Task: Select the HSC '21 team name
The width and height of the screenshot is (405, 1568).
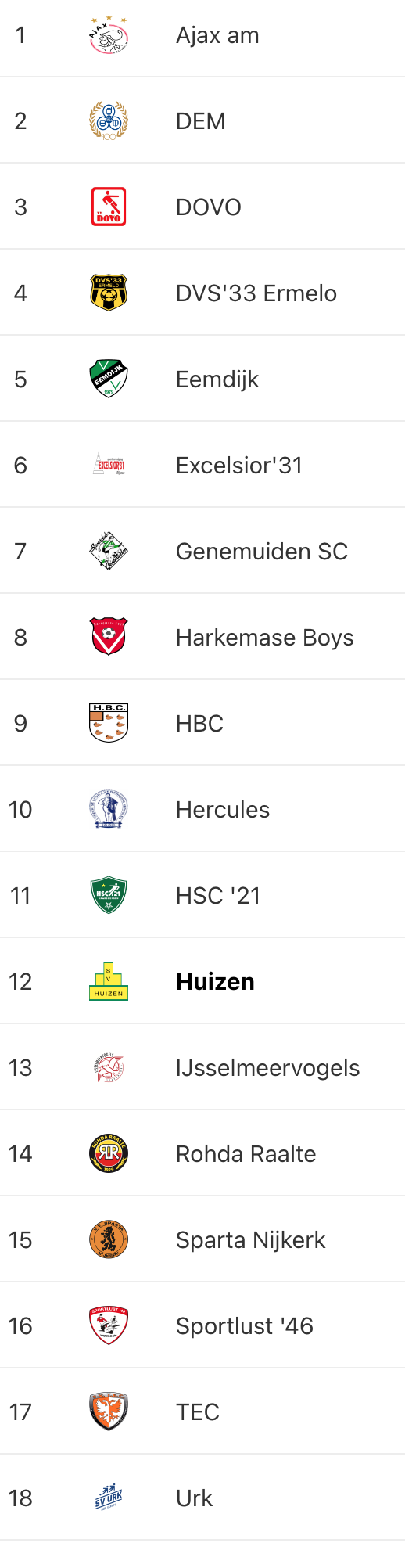Action: click(x=218, y=896)
